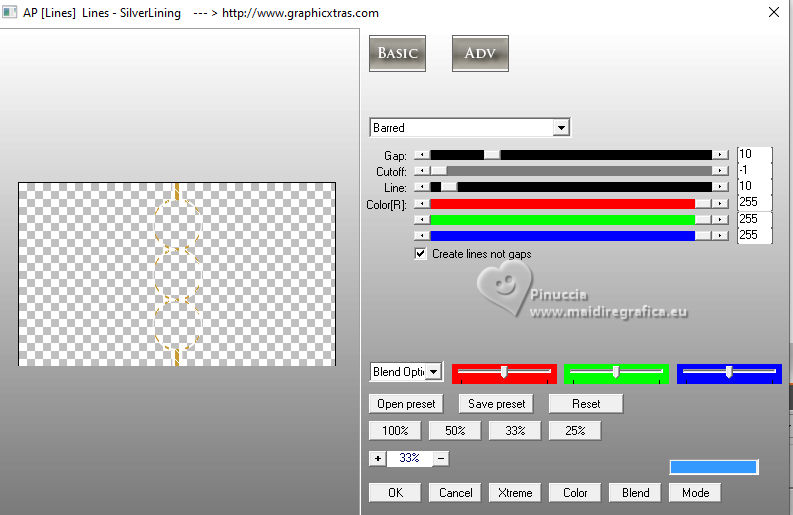793x515 pixels.
Task: Click the Gap value input field
Action: [754, 154]
